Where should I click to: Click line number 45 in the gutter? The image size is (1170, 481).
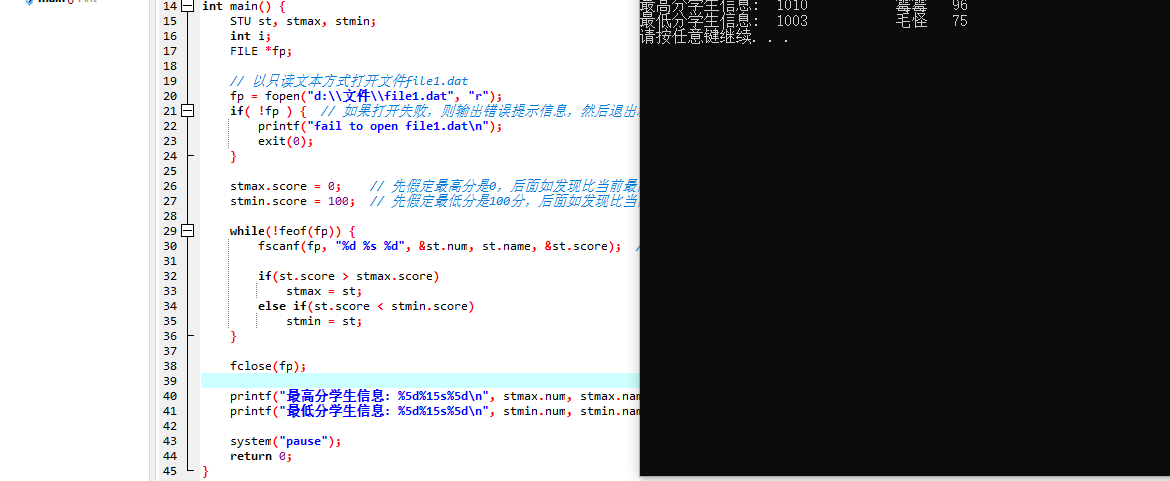169,471
